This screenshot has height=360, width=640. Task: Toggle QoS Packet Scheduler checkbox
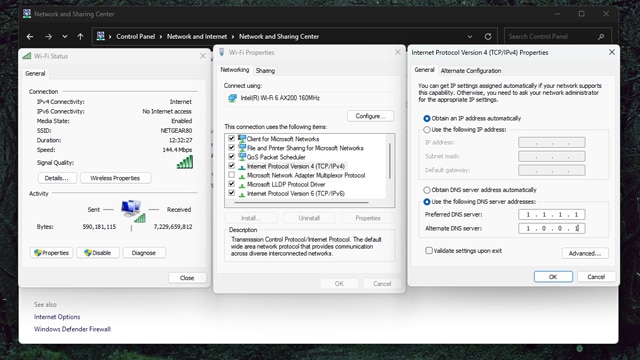[x=231, y=157]
